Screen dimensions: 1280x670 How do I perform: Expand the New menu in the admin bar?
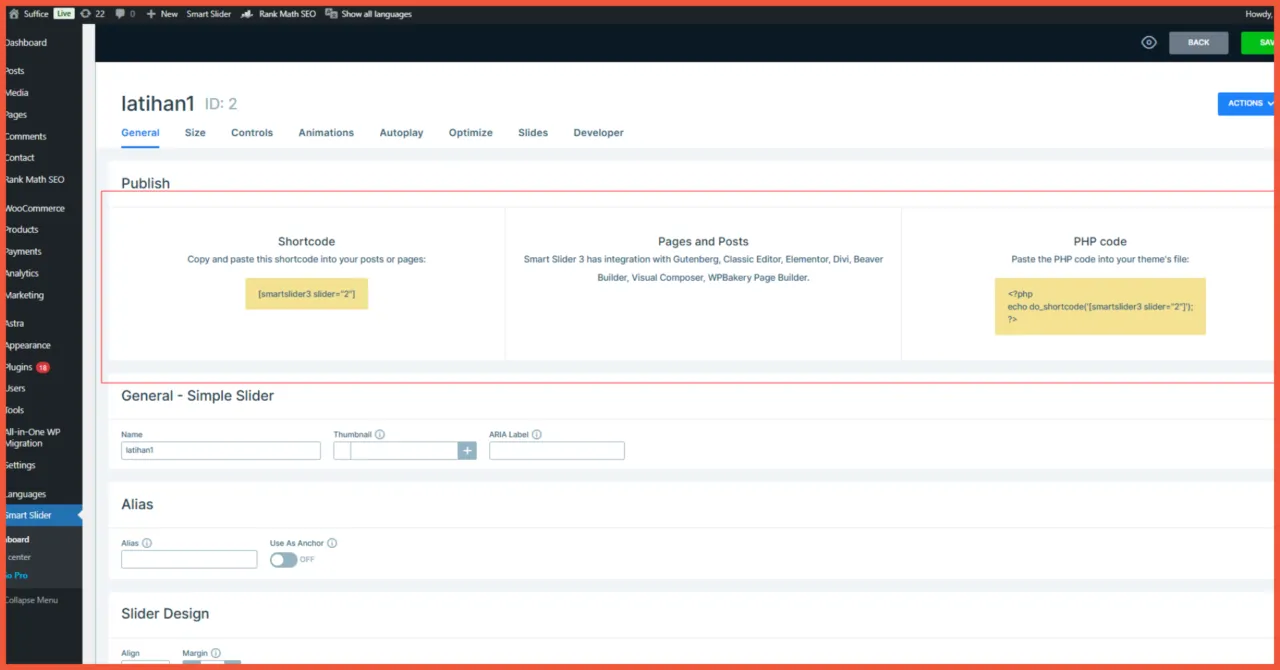(x=161, y=13)
